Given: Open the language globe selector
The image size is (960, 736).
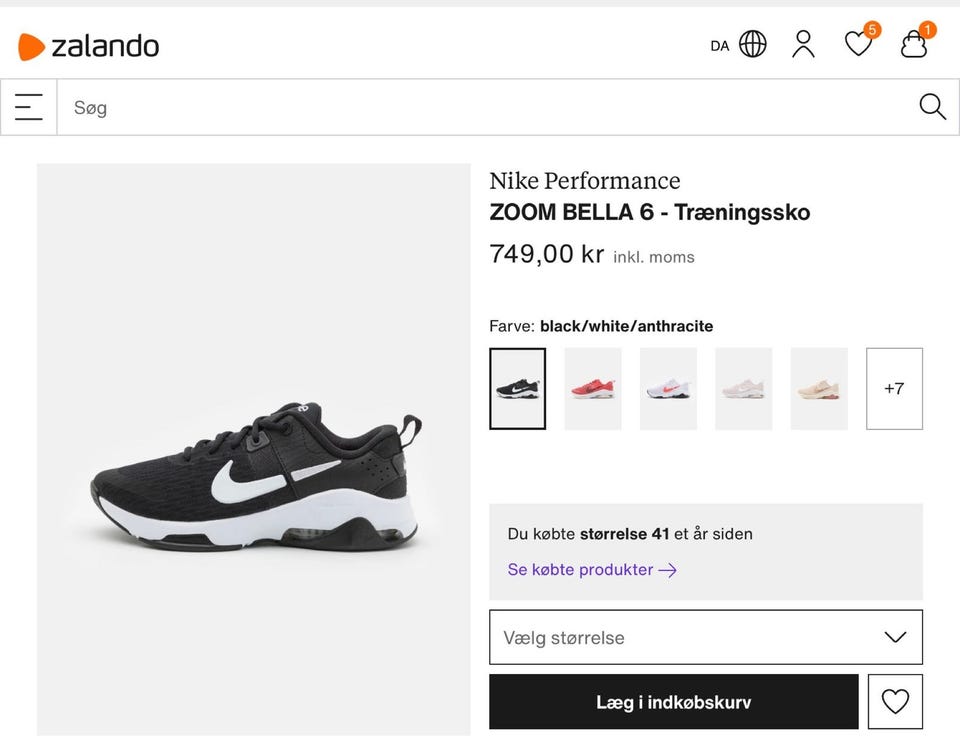Looking at the screenshot, I should (x=752, y=44).
